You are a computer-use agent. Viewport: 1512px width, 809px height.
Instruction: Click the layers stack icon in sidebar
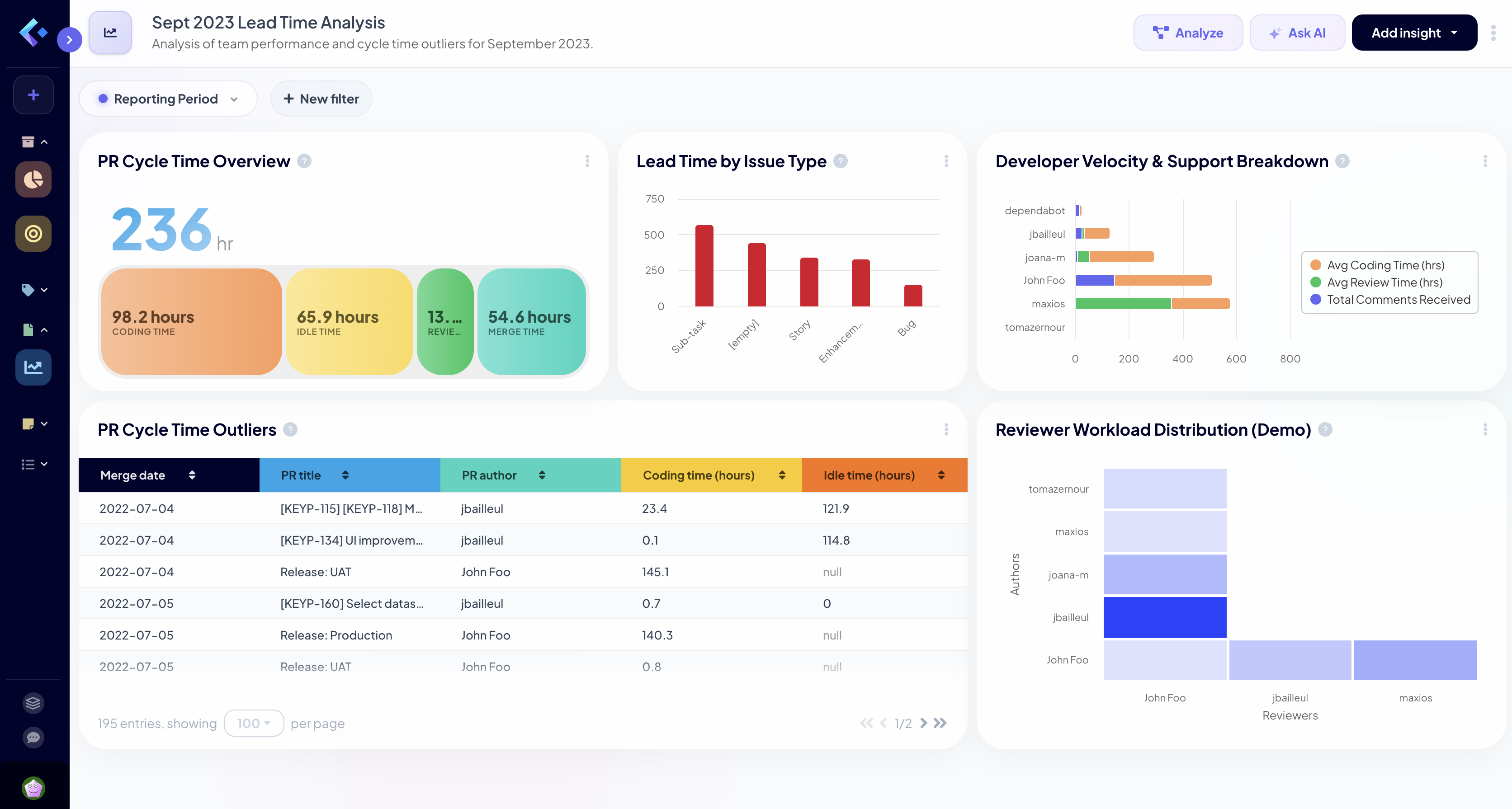(x=33, y=703)
